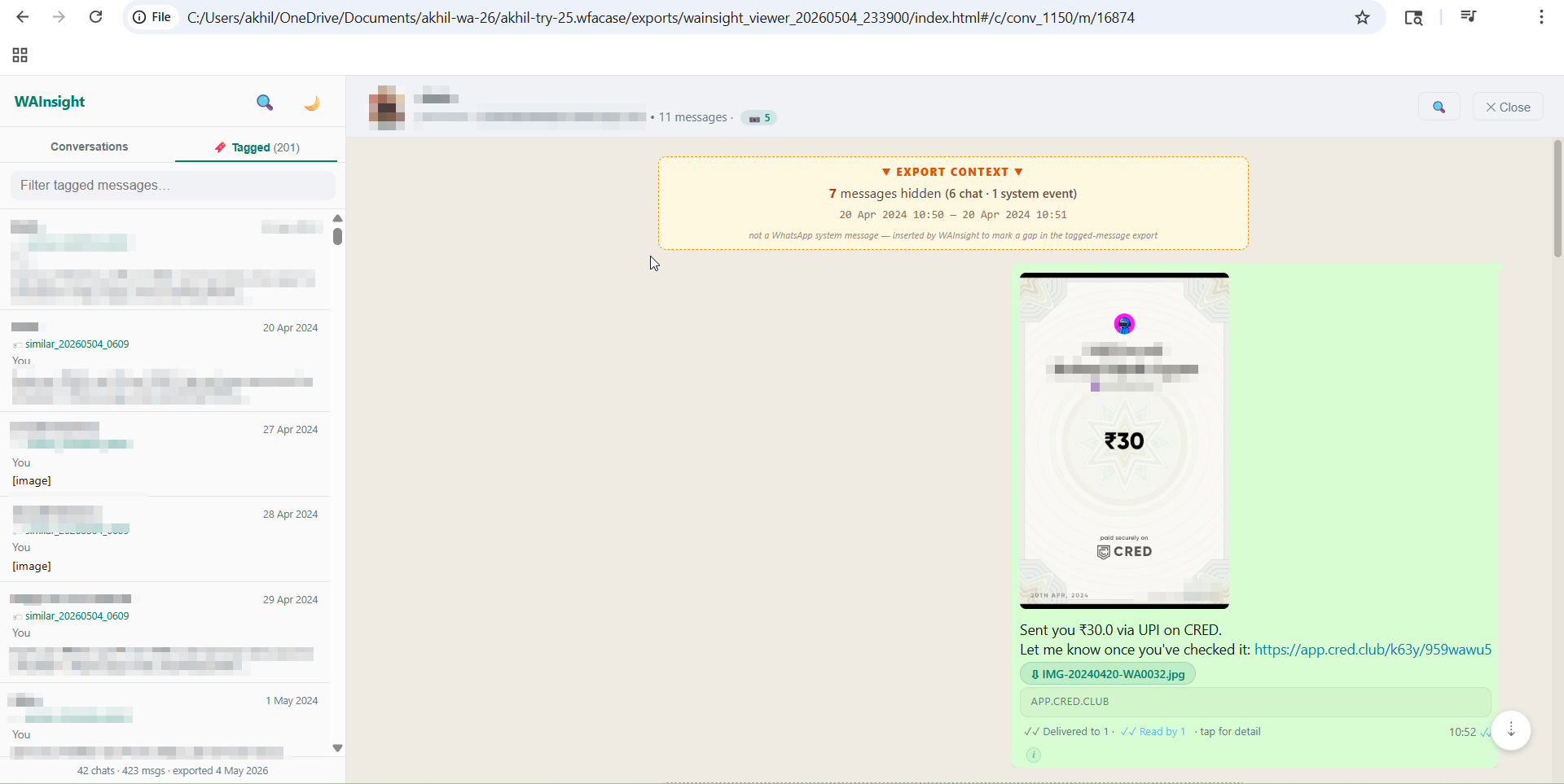Close the conversation view
The image size is (1564, 784).
(x=1508, y=107)
